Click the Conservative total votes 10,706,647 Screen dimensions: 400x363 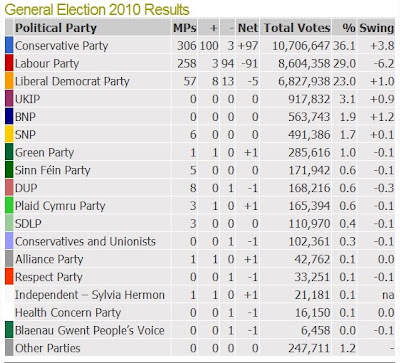pyautogui.click(x=301, y=46)
